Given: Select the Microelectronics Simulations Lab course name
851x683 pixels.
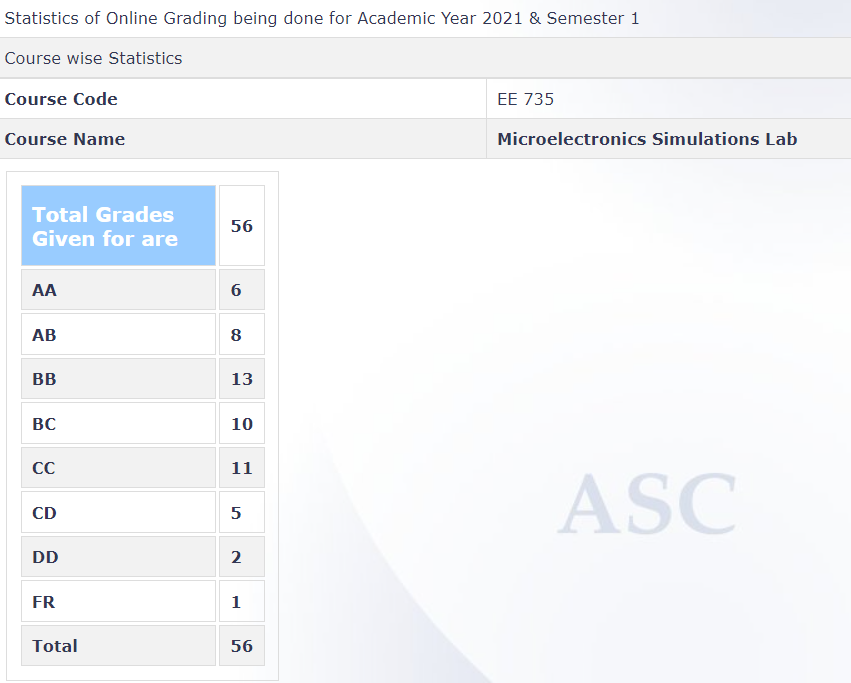Looking at the screenshot, I should point(647,139).
